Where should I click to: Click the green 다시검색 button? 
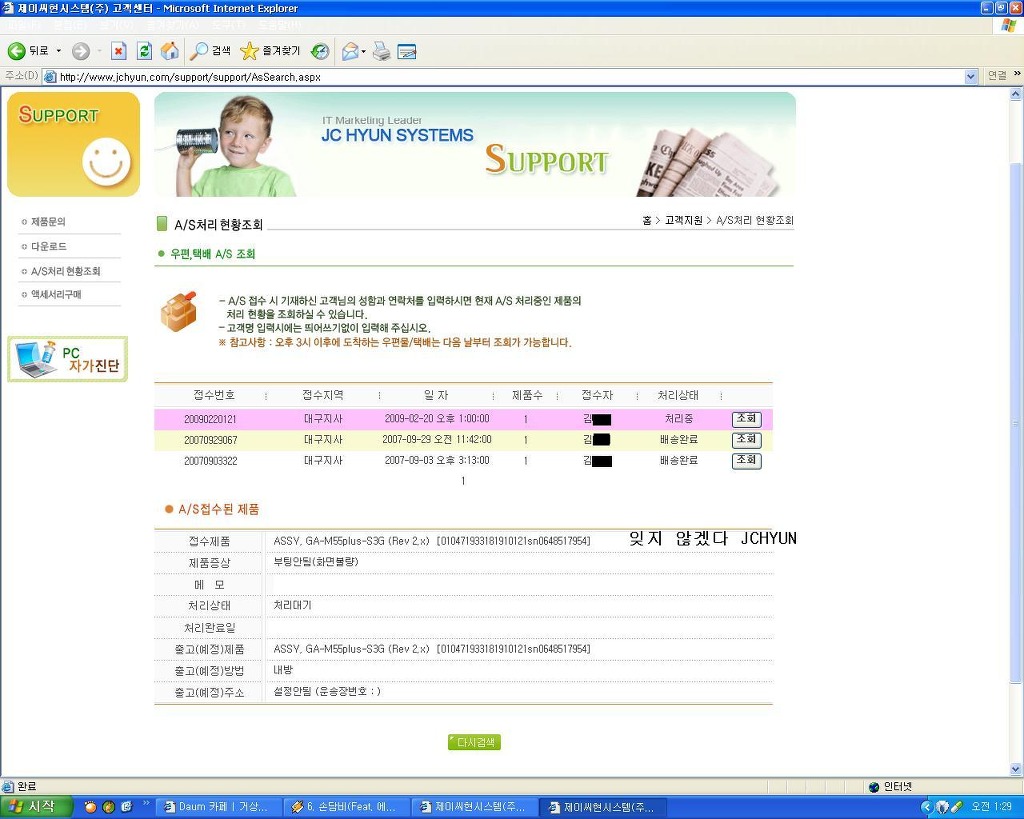tap(475, 742)
